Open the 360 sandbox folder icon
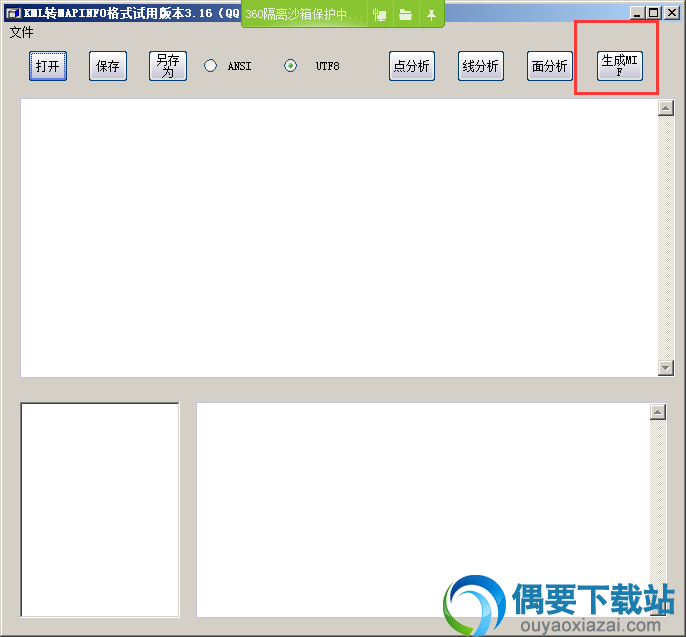 tap(406, 15)
